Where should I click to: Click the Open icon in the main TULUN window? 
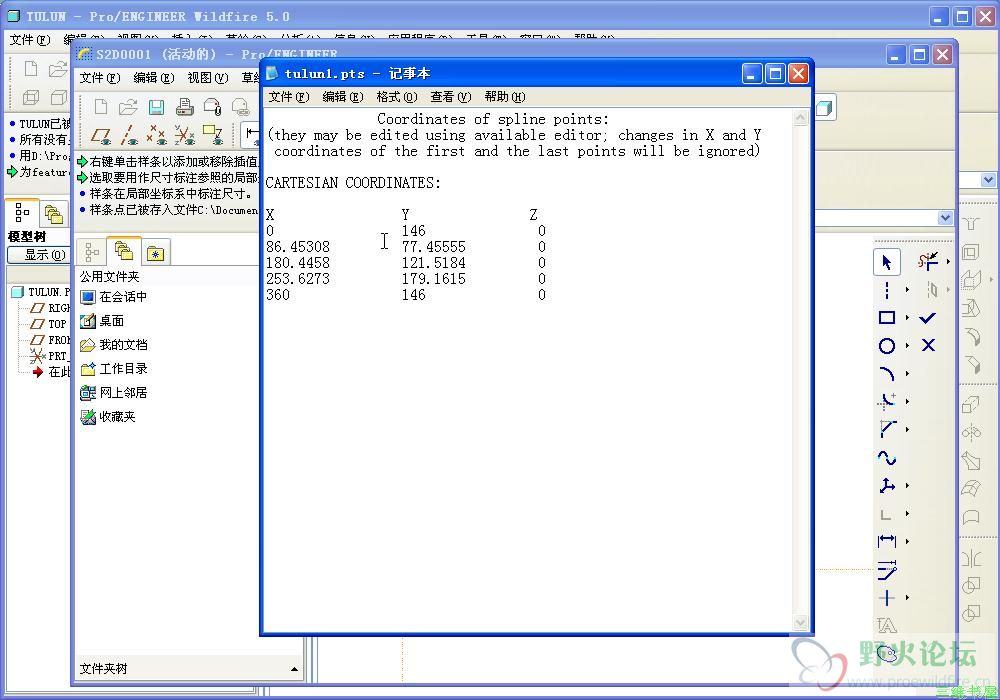(x=59, y=68)
